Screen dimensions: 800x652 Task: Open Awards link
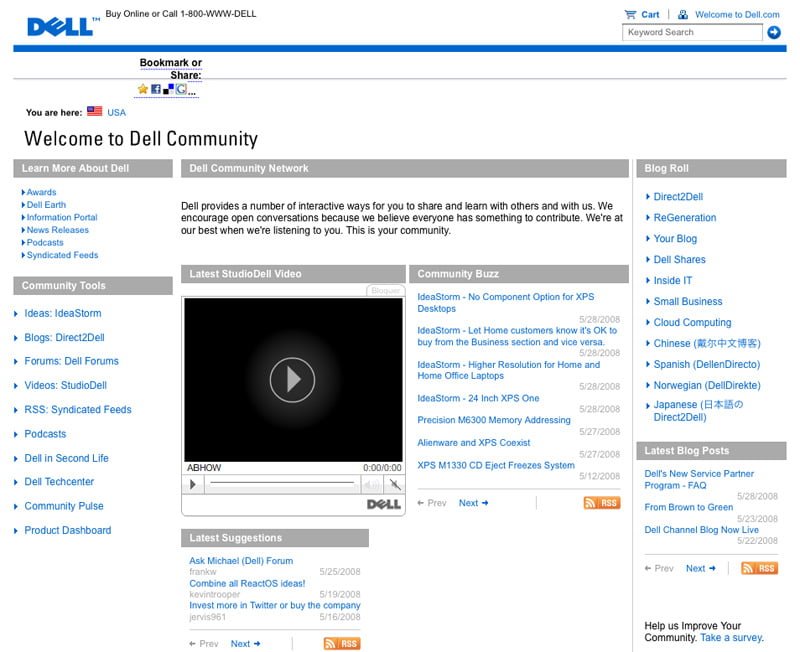click(x=41, y=192)
